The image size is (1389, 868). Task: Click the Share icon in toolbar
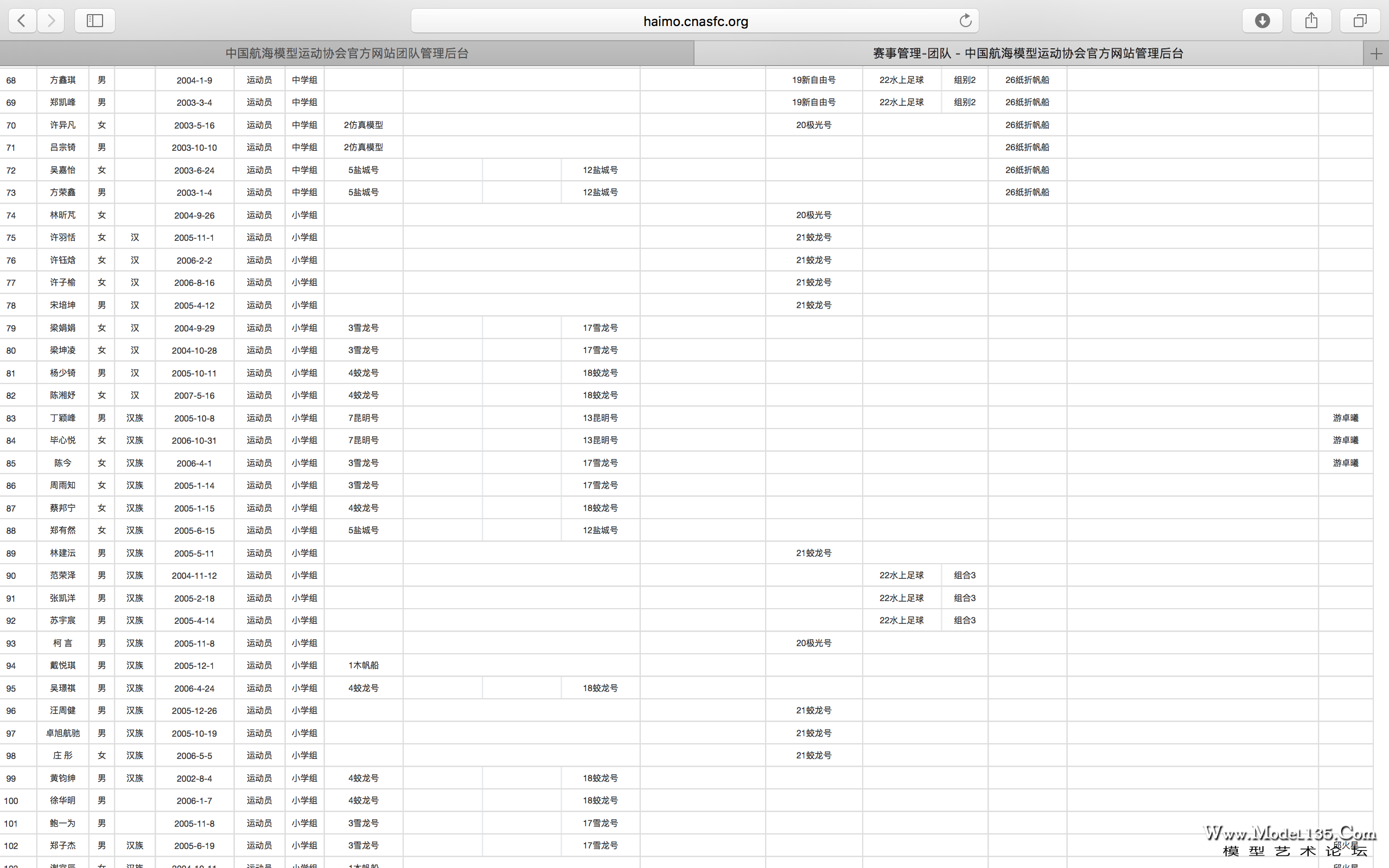1311,21
